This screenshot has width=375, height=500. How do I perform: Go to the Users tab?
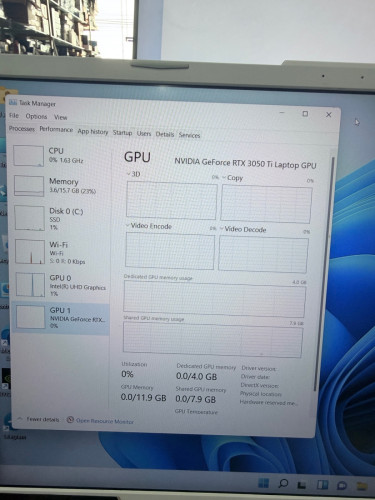coord(144,133)
